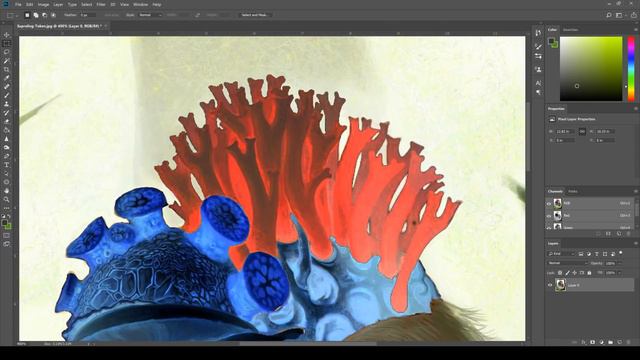This screenshot has height=360, width=640.
Task: Toggle RGB channel visibility eye
Action: [x=549, y=203]
